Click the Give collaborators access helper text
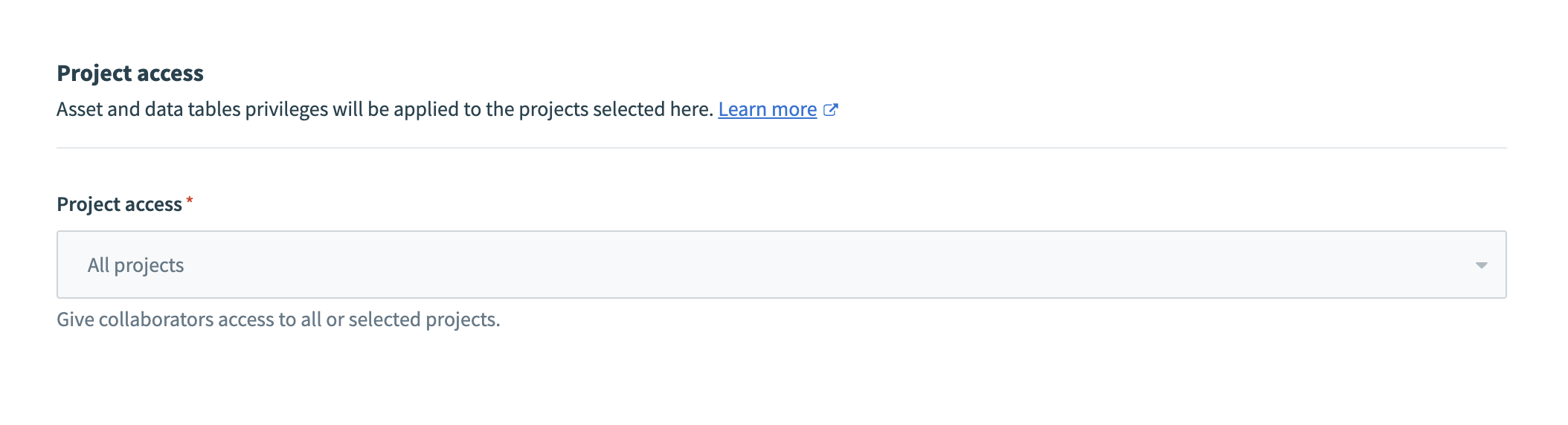Image resolution: width=1568 pixels, height=425 pixels. [278, 319]
